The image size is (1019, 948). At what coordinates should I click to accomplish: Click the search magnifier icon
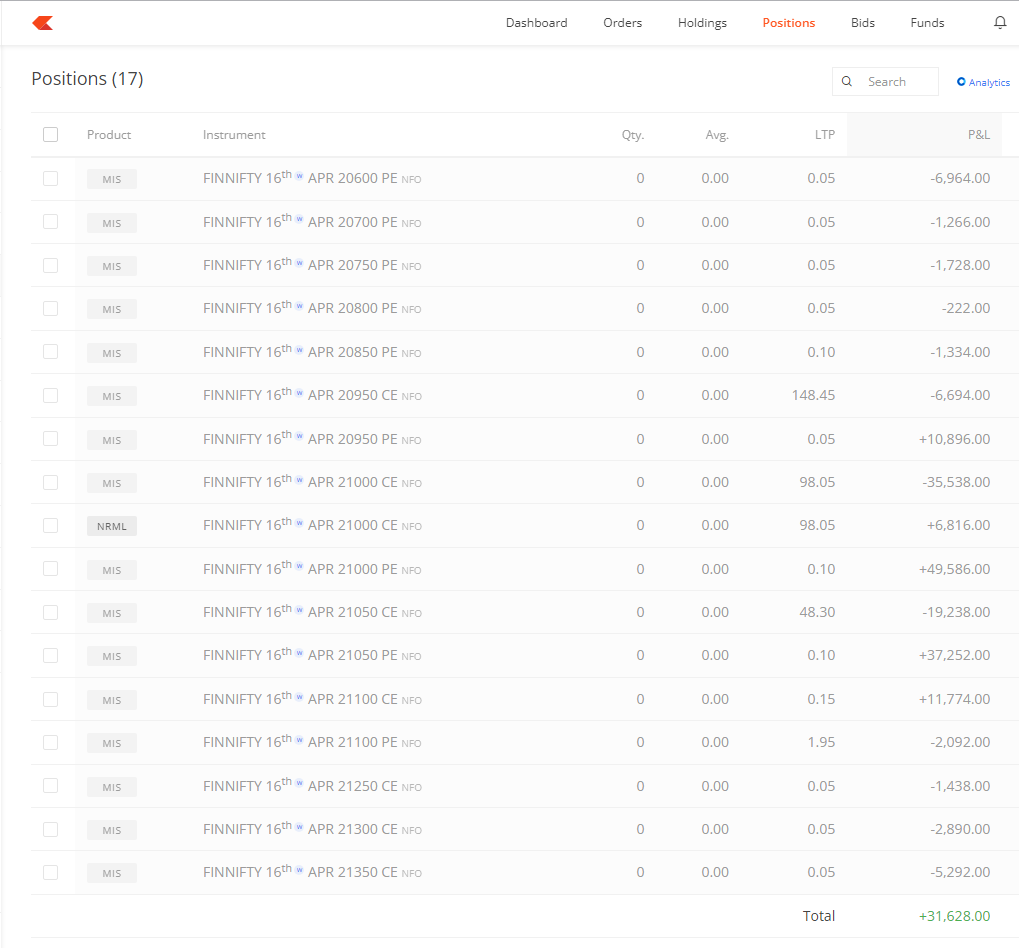point(847,81)
